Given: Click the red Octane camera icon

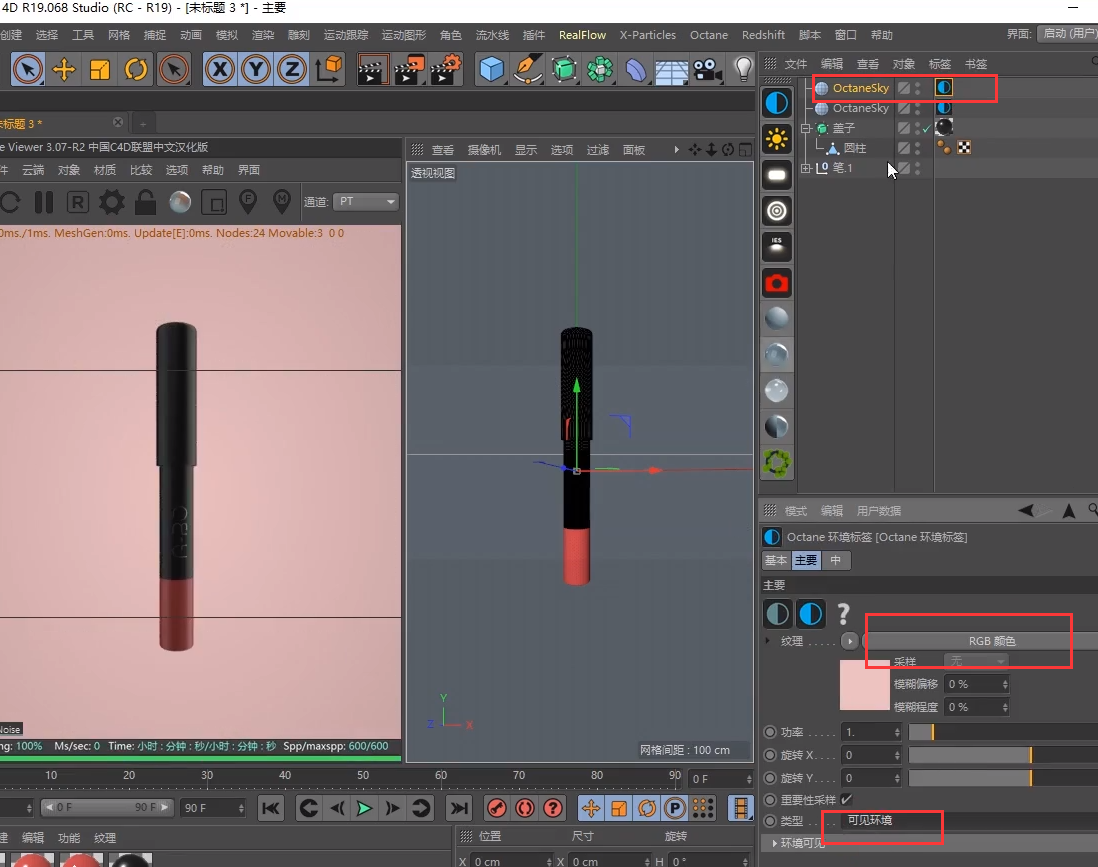Looking at the screenshot, I should 777,283.
